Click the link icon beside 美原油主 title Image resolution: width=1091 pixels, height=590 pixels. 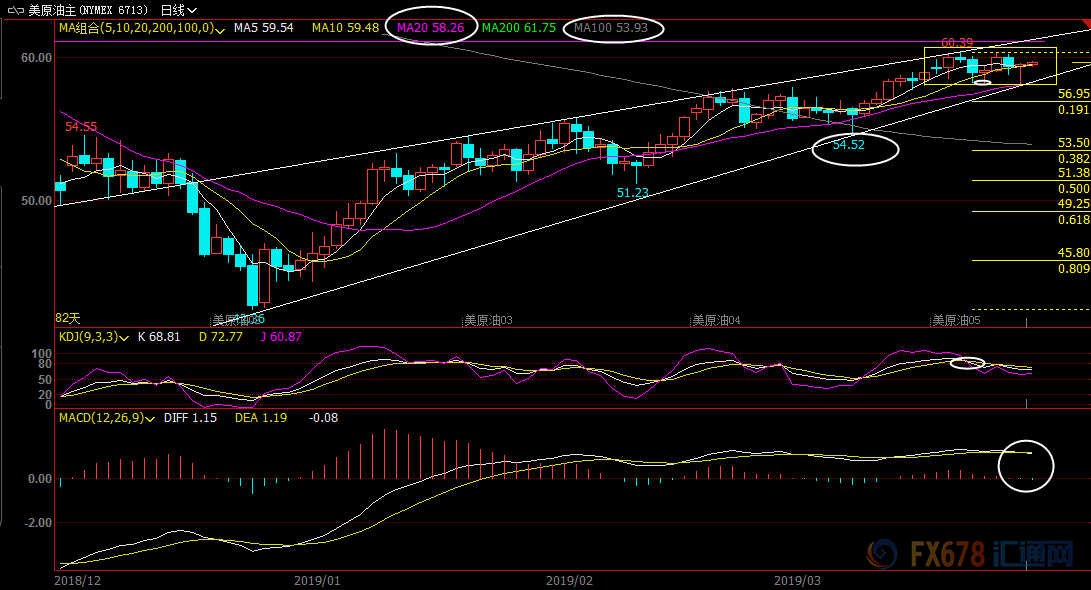point(13,9)
